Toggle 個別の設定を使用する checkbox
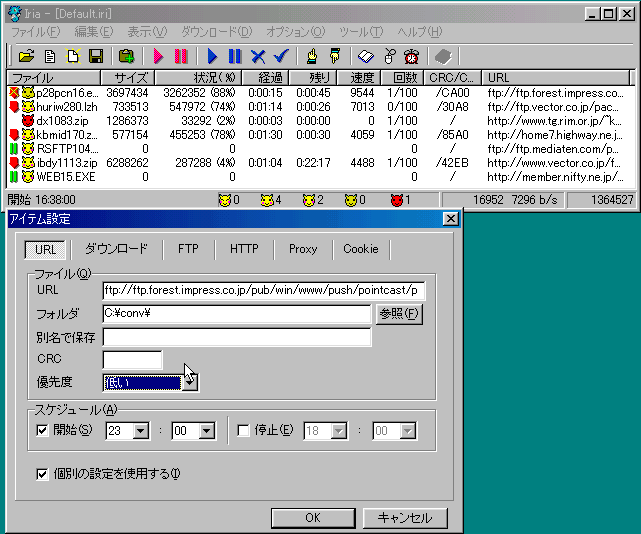 [42, 474]
